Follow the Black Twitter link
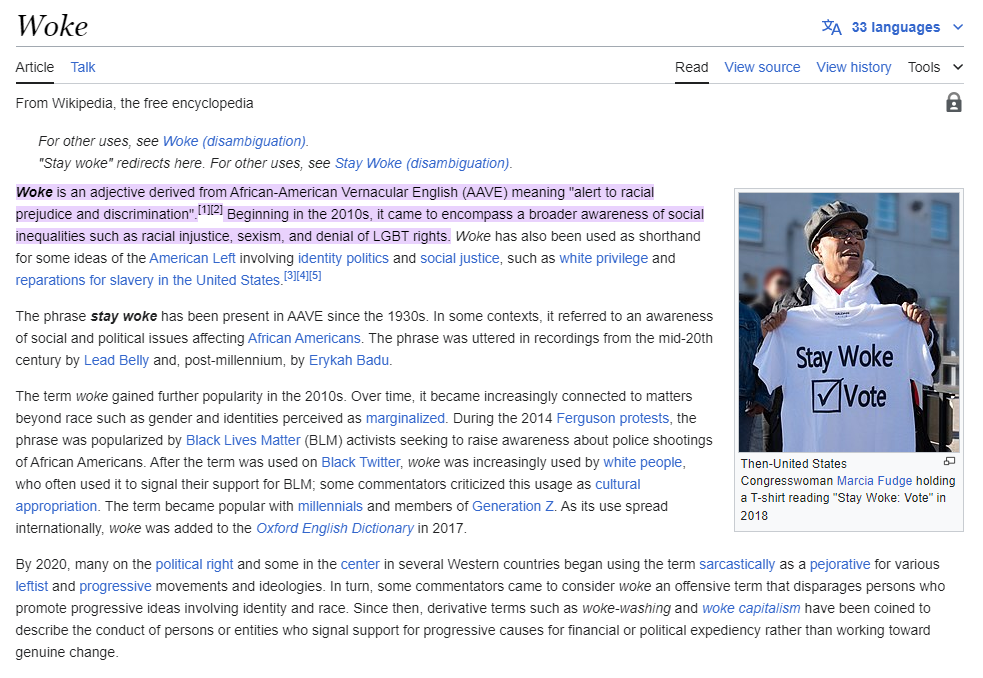This screenshot has height=678, width=983. coord(360,462)
